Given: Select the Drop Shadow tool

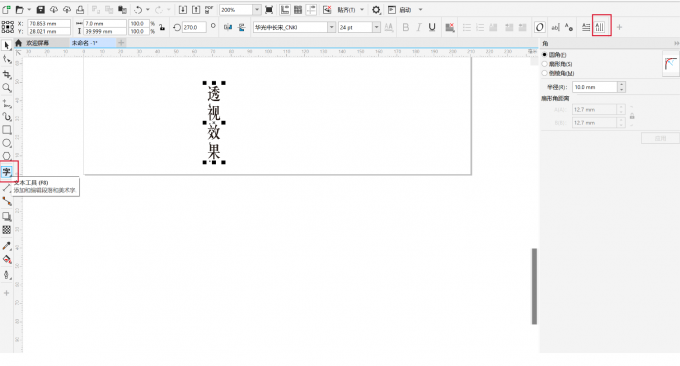Looking at the screenshot, I should 7,216.
